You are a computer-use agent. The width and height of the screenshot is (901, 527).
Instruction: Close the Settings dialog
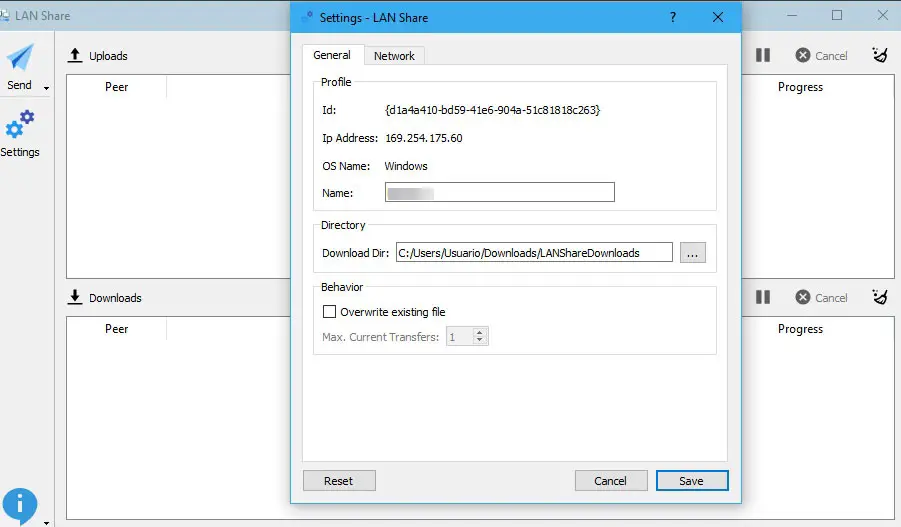coord(718,17)
